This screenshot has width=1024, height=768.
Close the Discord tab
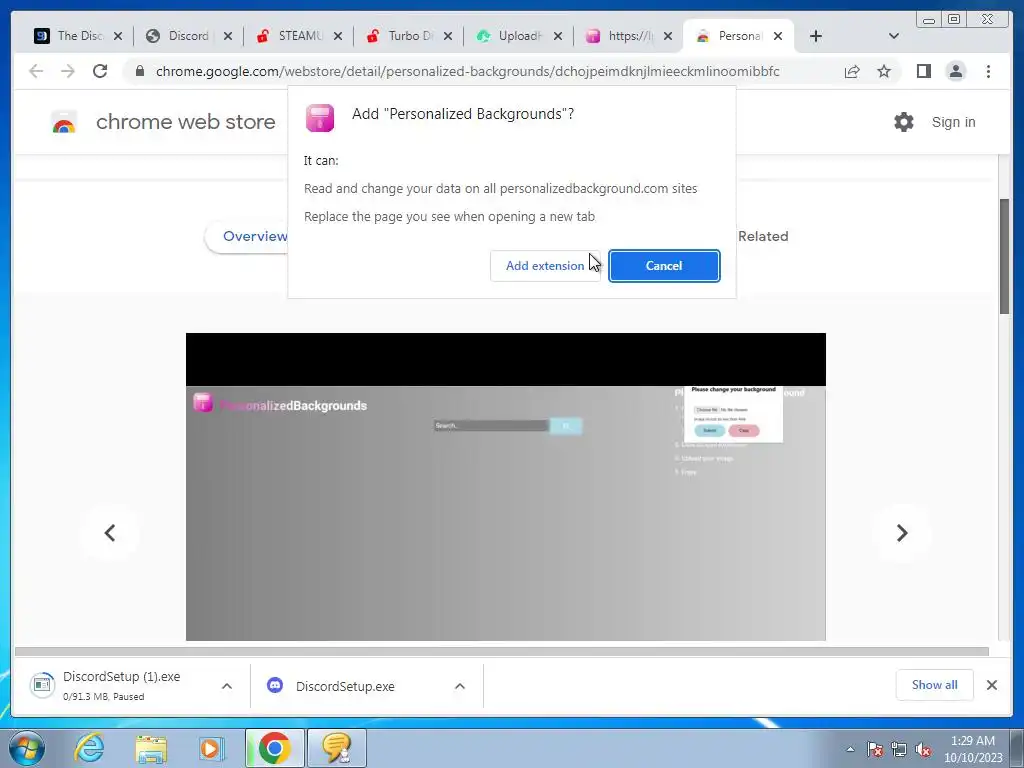point(227,37)
